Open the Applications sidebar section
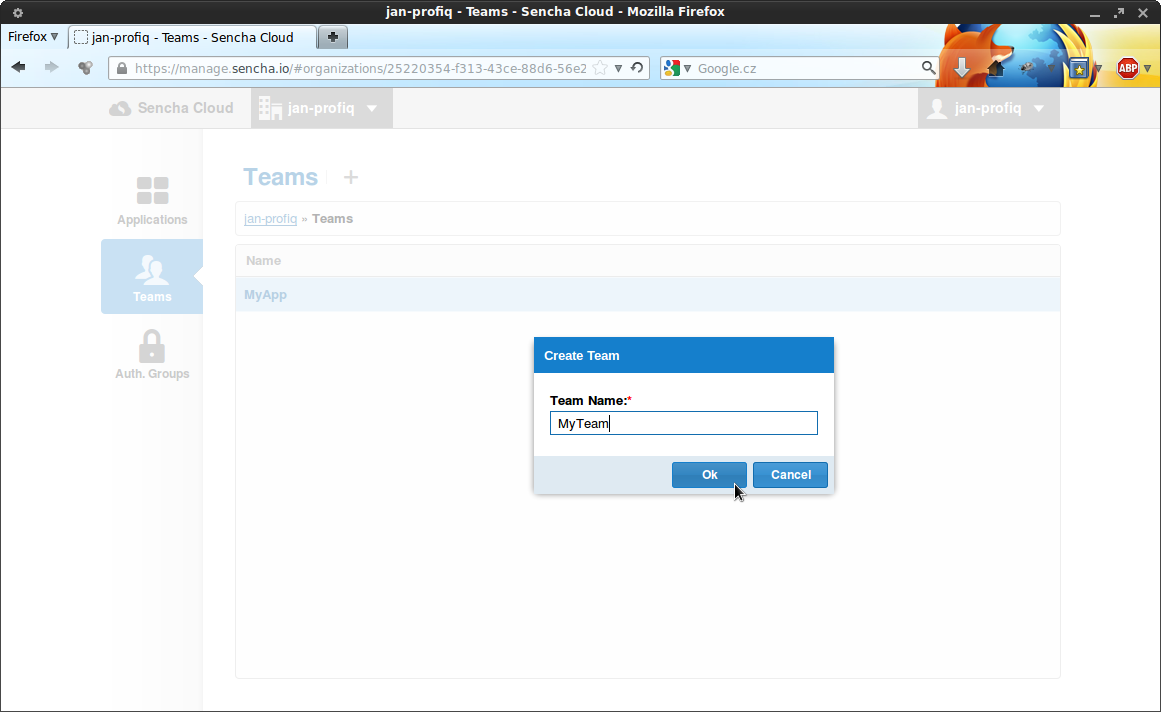Image resolution: width=1161 pixels, height=712 pixels. click(152, 201)
